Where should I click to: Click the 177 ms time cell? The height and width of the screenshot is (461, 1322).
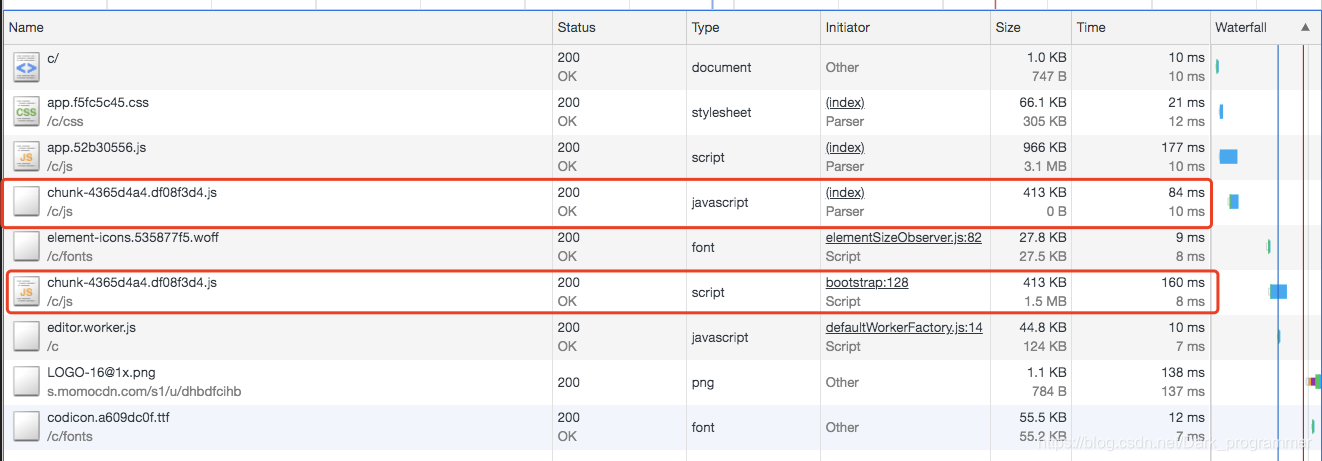coord(1183,147)
